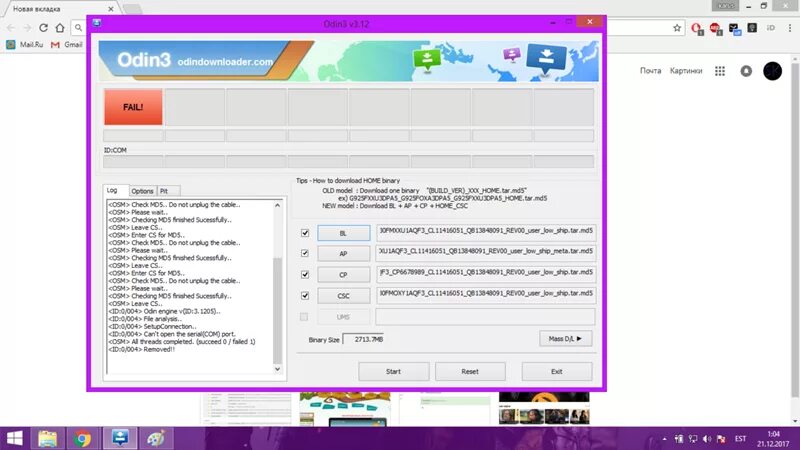Screen dimensions: 800x450
Task: Click the CSC file button
Action: point(343,295)
